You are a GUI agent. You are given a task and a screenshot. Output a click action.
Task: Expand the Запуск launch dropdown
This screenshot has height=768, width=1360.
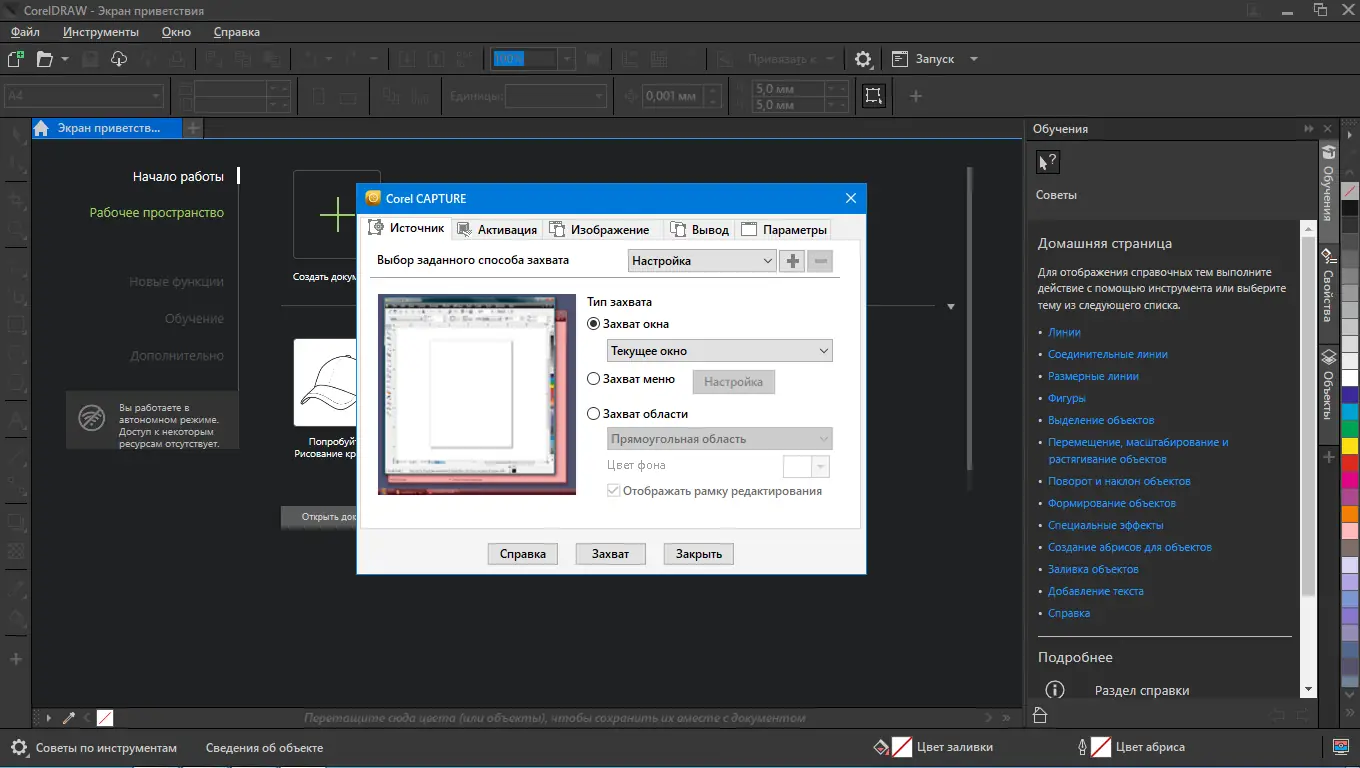click(973, 59)
